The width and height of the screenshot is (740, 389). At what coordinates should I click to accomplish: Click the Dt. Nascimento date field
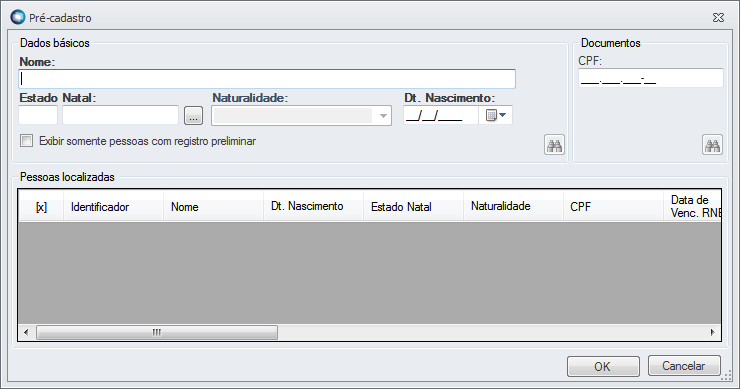441,115
